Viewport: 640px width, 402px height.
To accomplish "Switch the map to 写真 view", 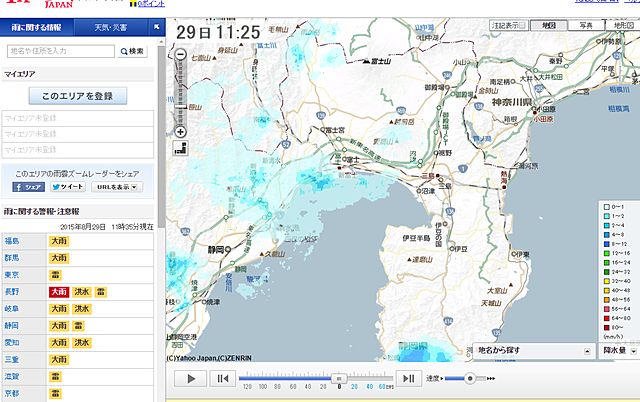I will 585,24.
